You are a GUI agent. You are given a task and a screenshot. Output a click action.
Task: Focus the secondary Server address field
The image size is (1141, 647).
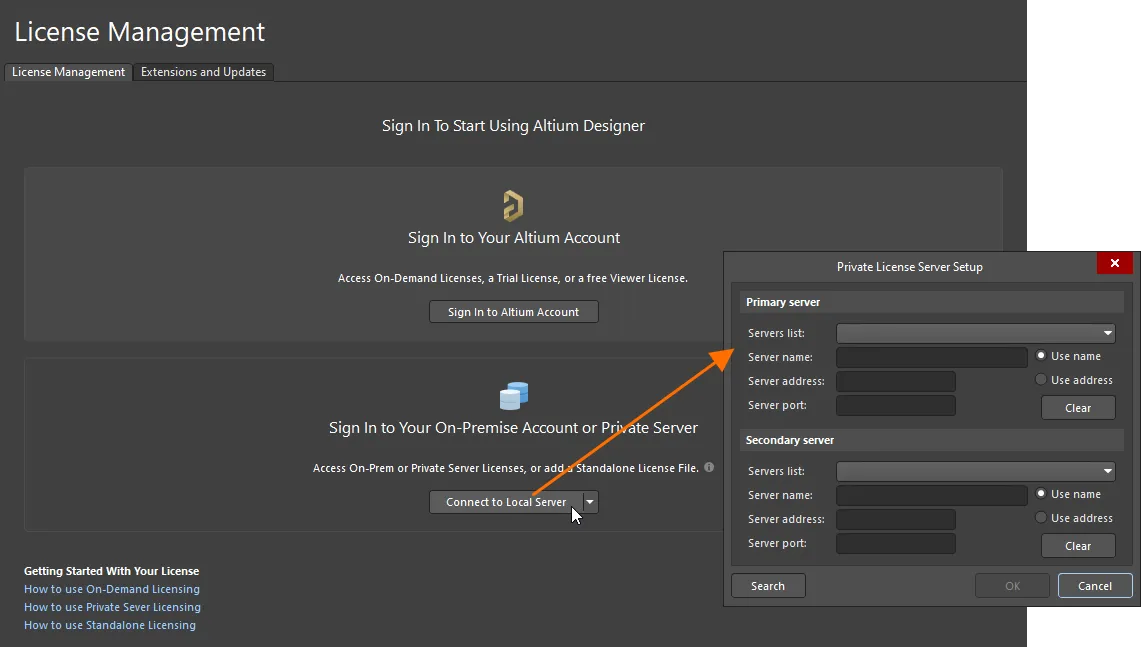(896, 520)
